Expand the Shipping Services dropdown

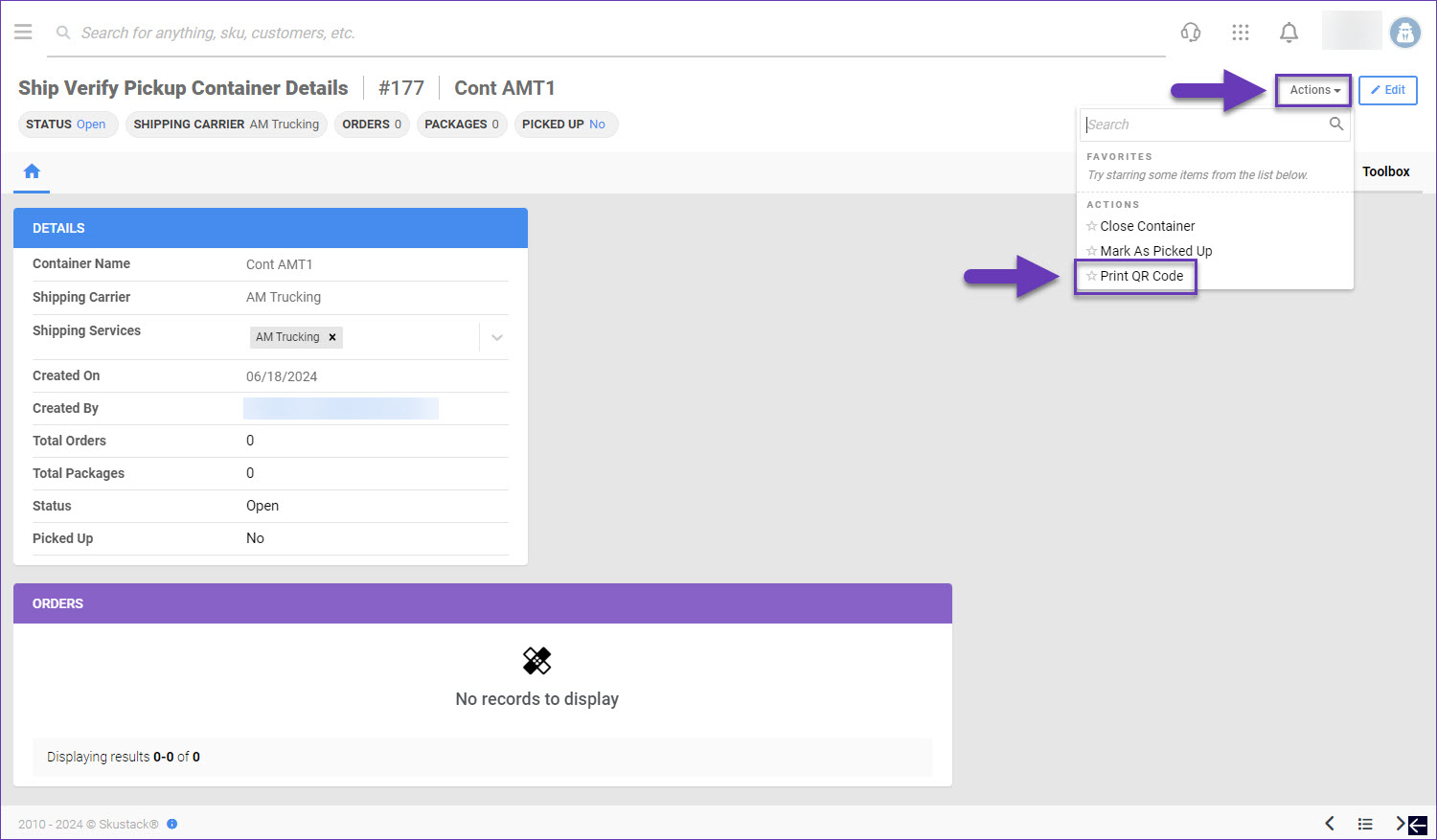pyautogui.click(x=496, y=337)
